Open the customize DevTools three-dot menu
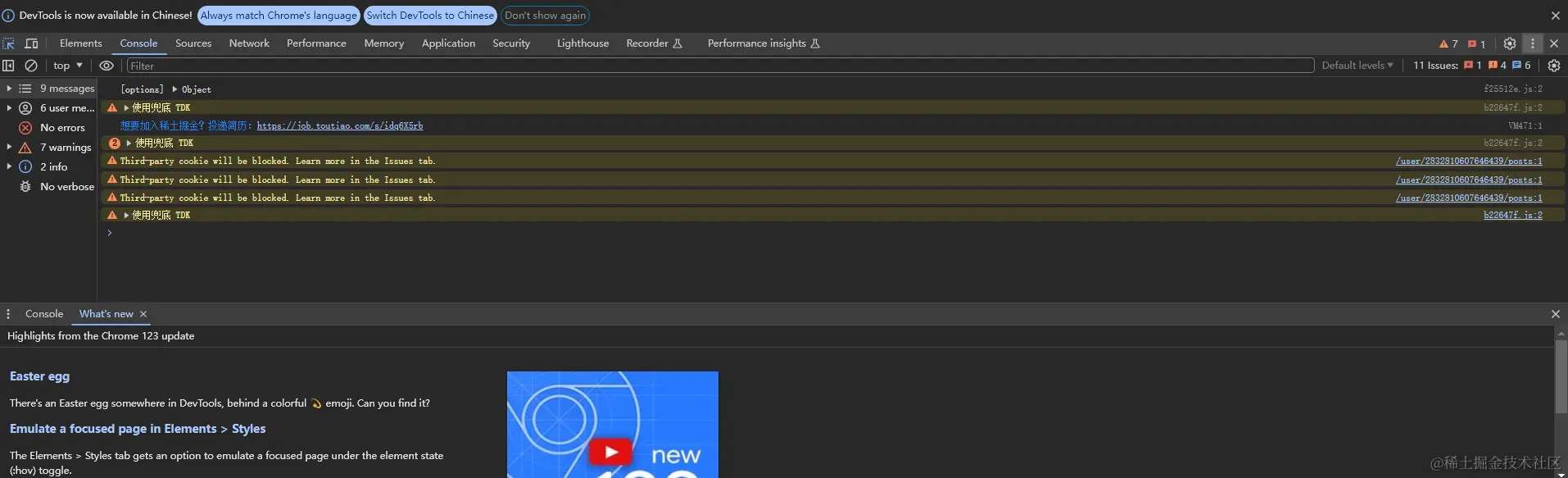Viewport: 1568px width, 478px height. click(1533, 43)
